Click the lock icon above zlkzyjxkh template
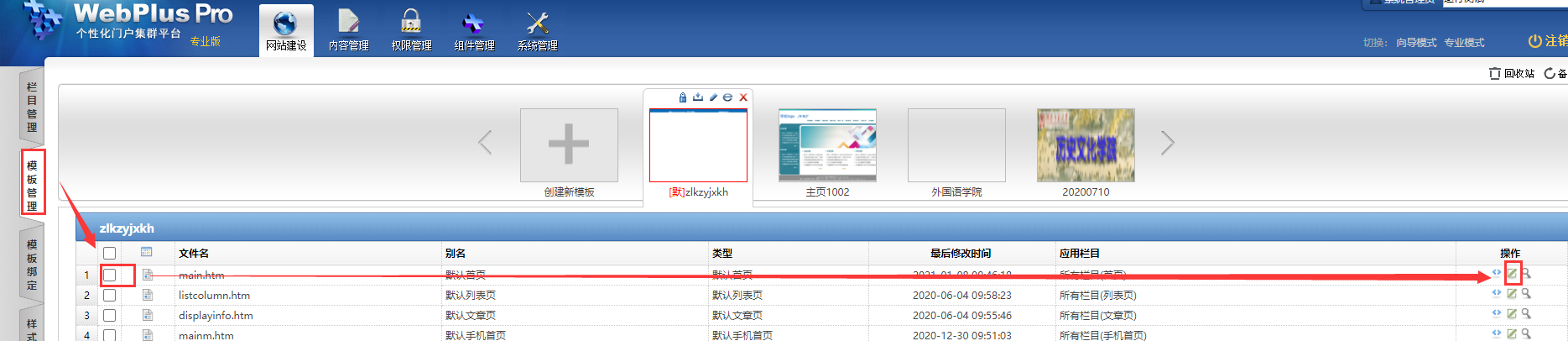1568x341 pixels. pos(683,97)
